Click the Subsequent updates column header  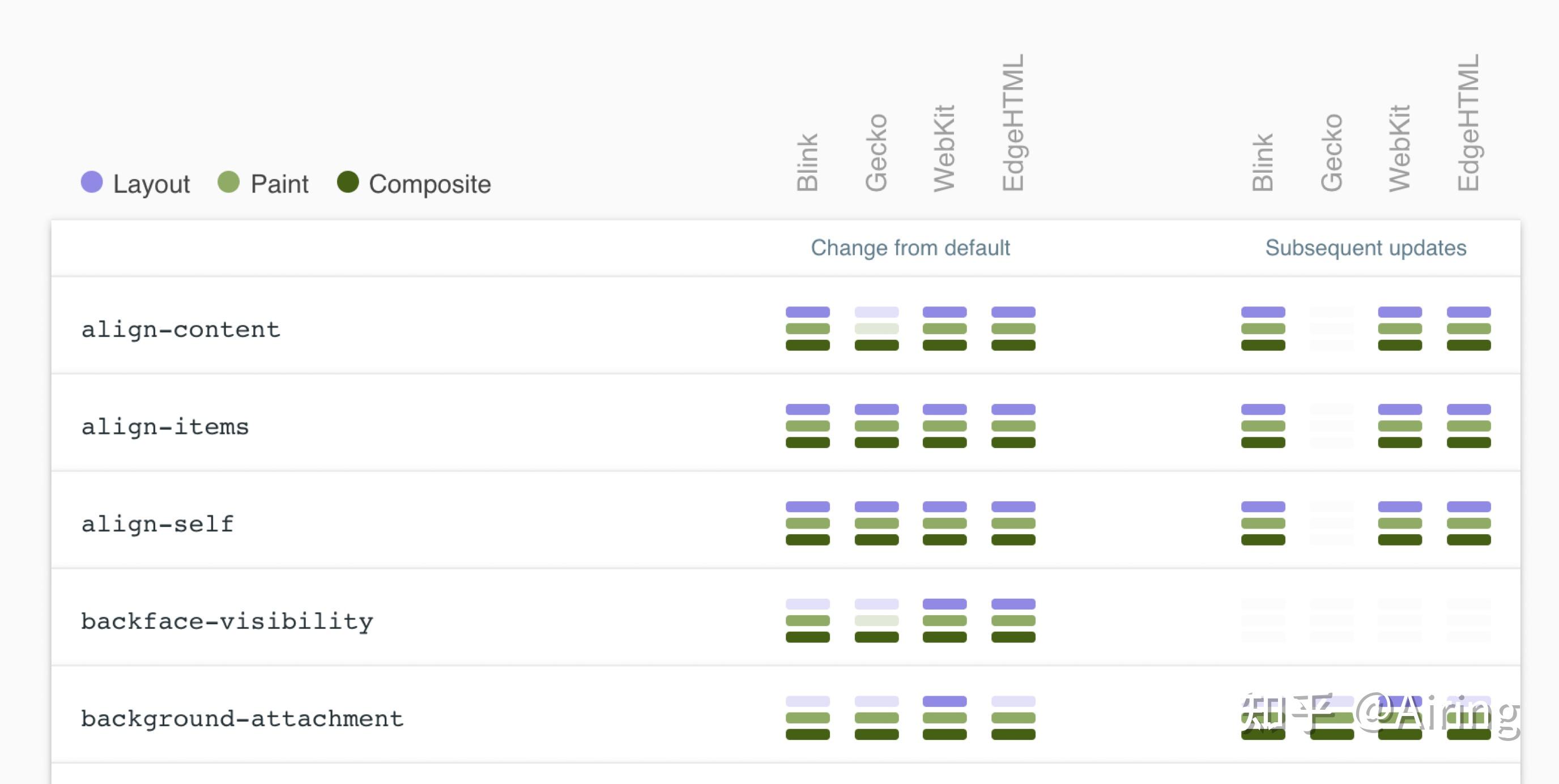click(x=1365, y=248)
